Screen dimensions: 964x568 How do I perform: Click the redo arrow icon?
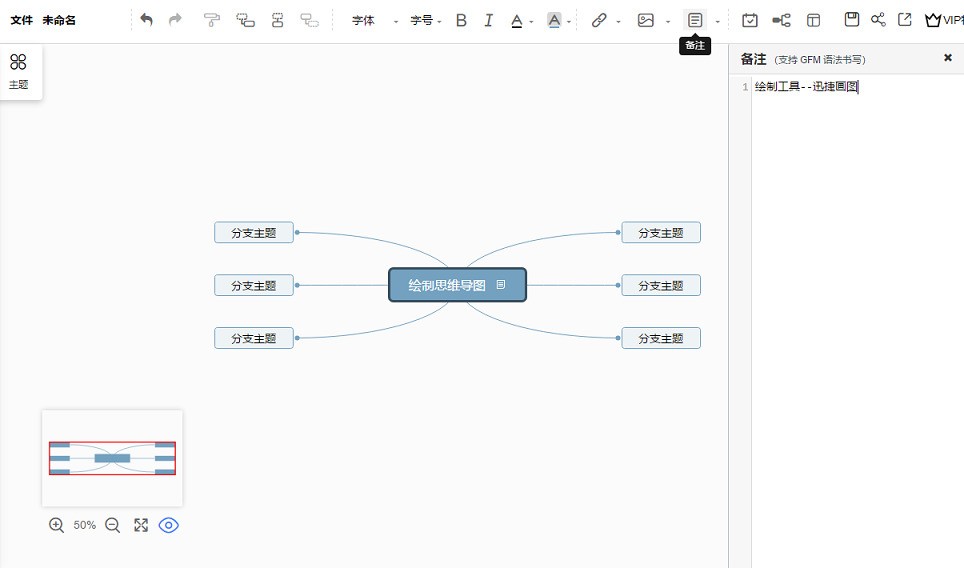[175, 20]
